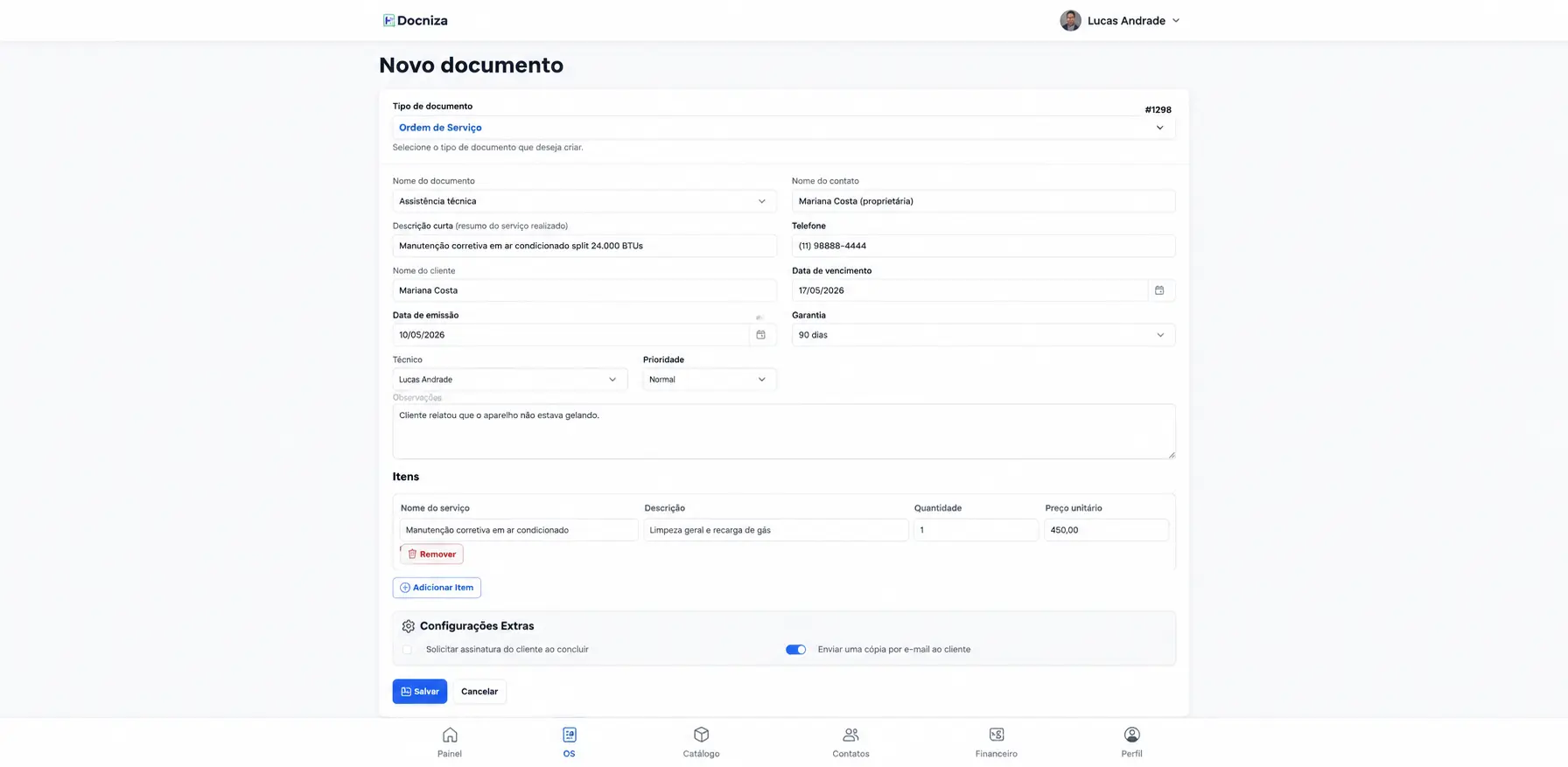Click the Nome do cliente field
This screenshot has width=1568, height=767.
point(584,290)
